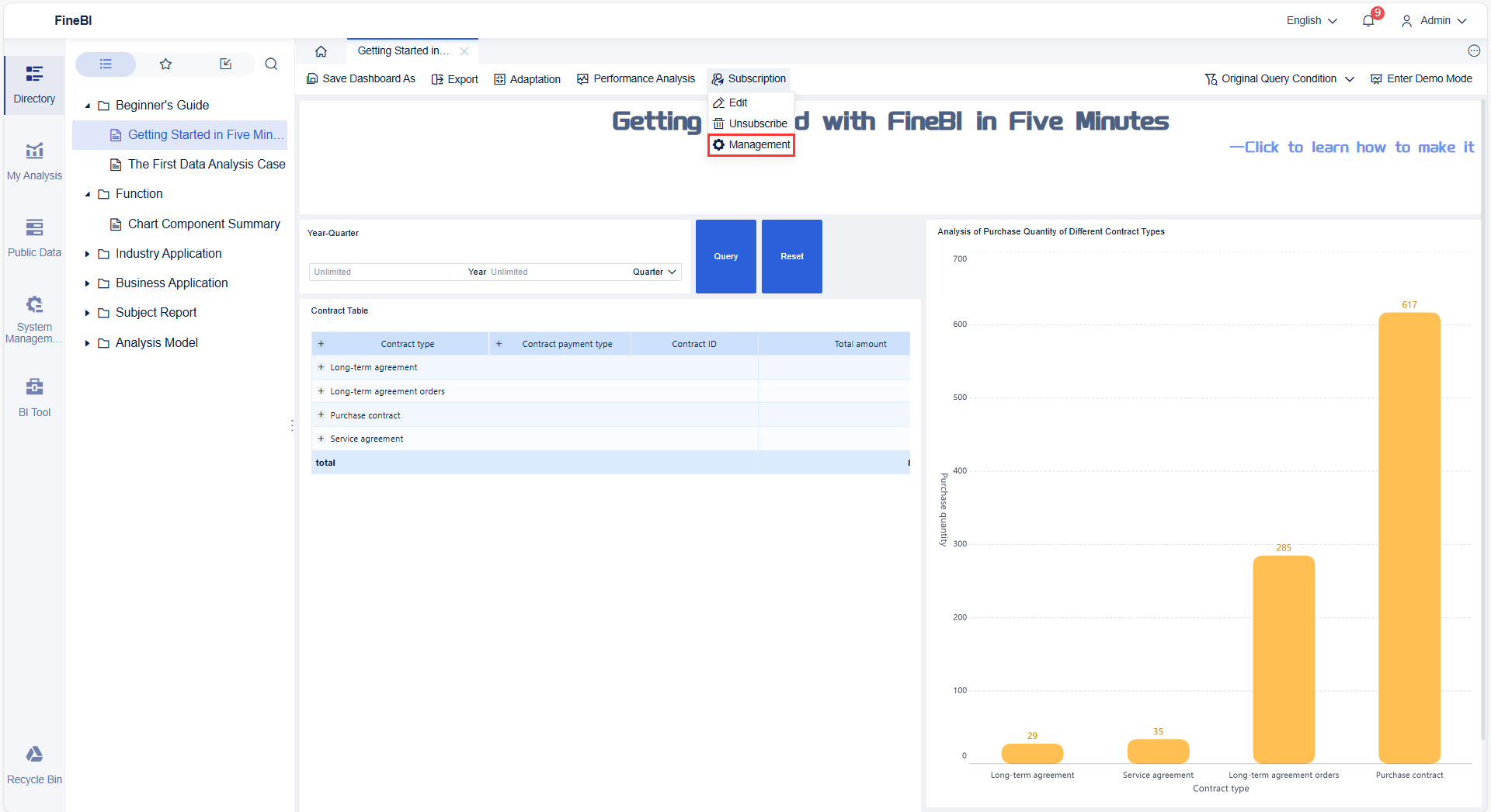
Task: Expand the Contract payment type column header
Action: 499,344
